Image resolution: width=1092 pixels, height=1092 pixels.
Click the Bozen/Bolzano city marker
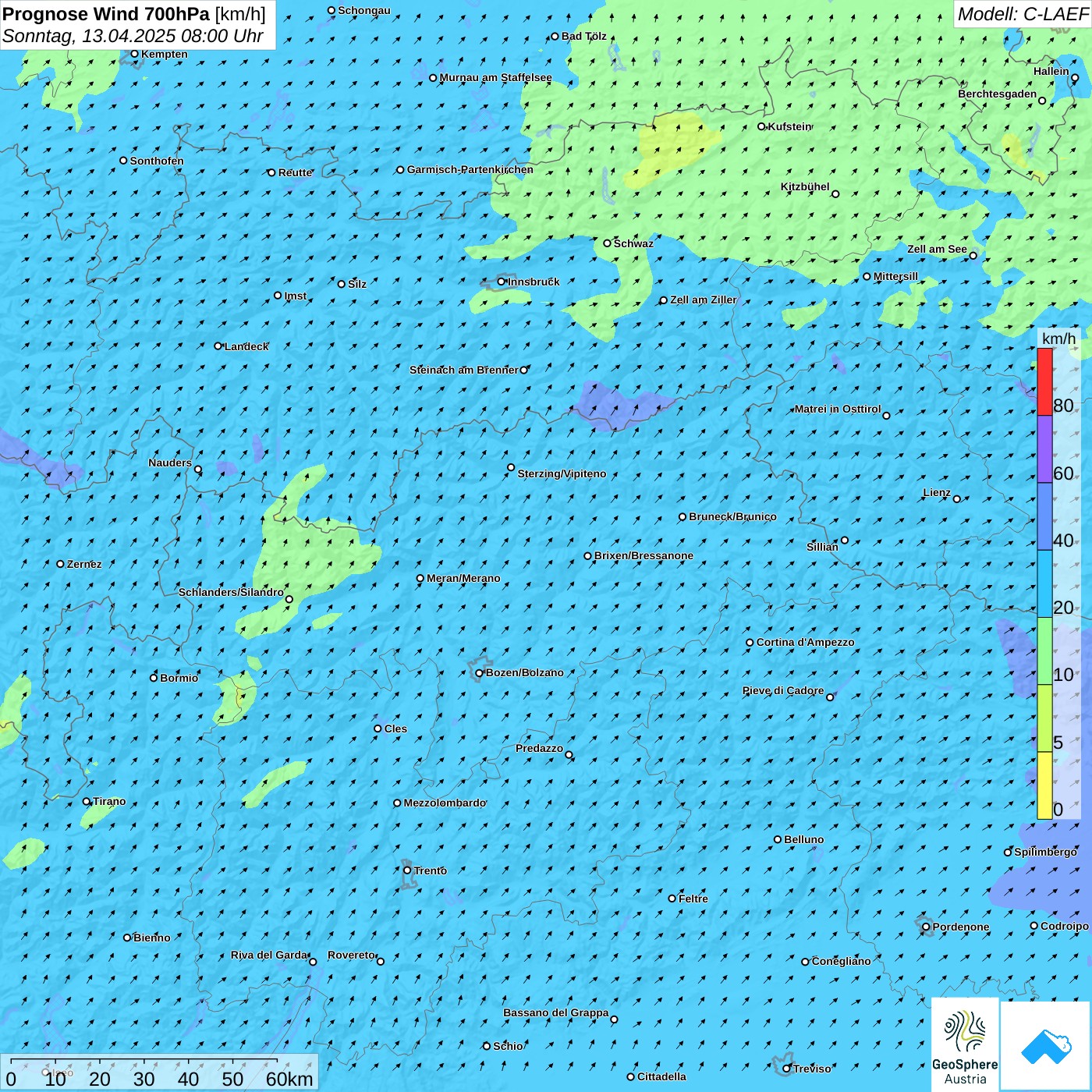[480, 673]
